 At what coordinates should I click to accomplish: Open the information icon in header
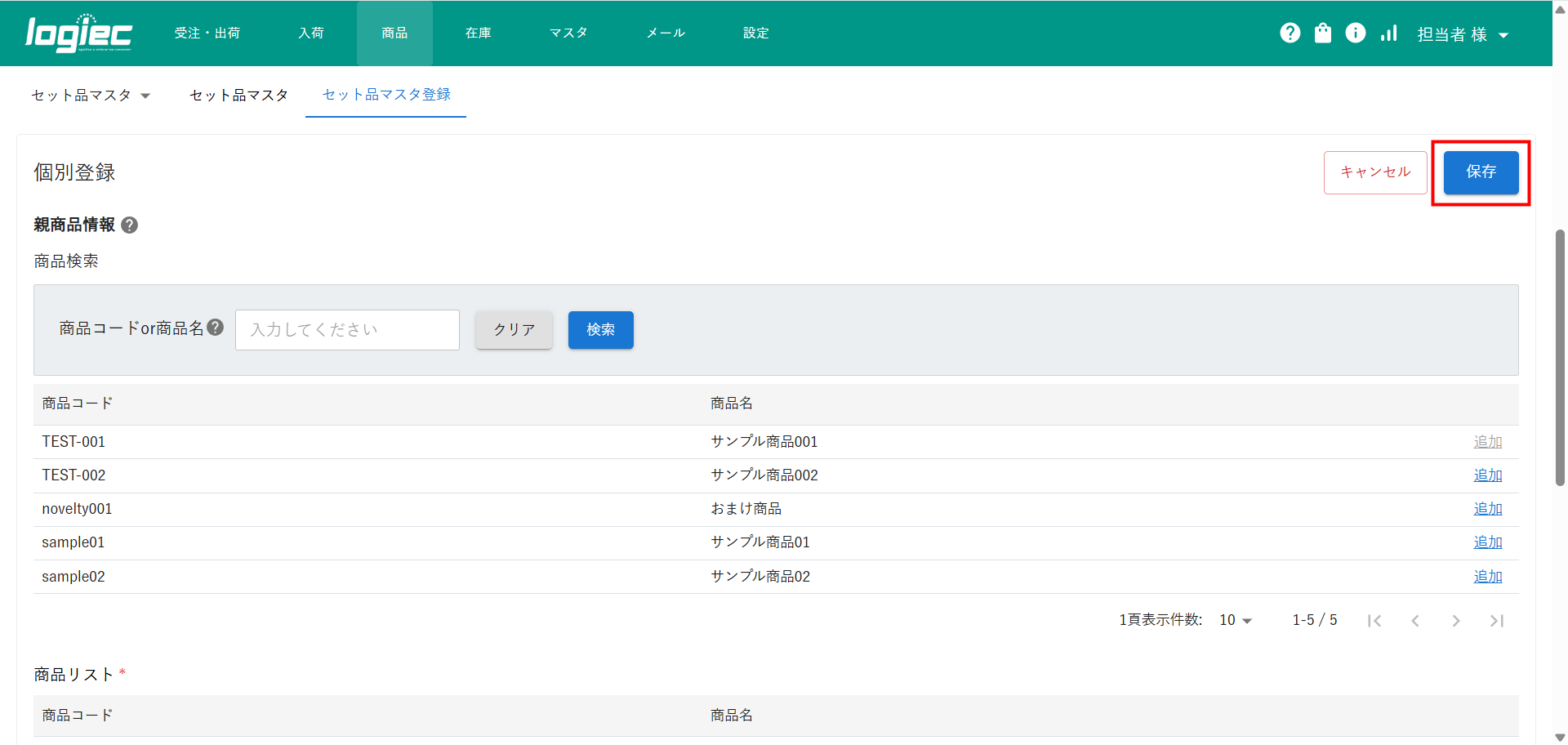1355,33
